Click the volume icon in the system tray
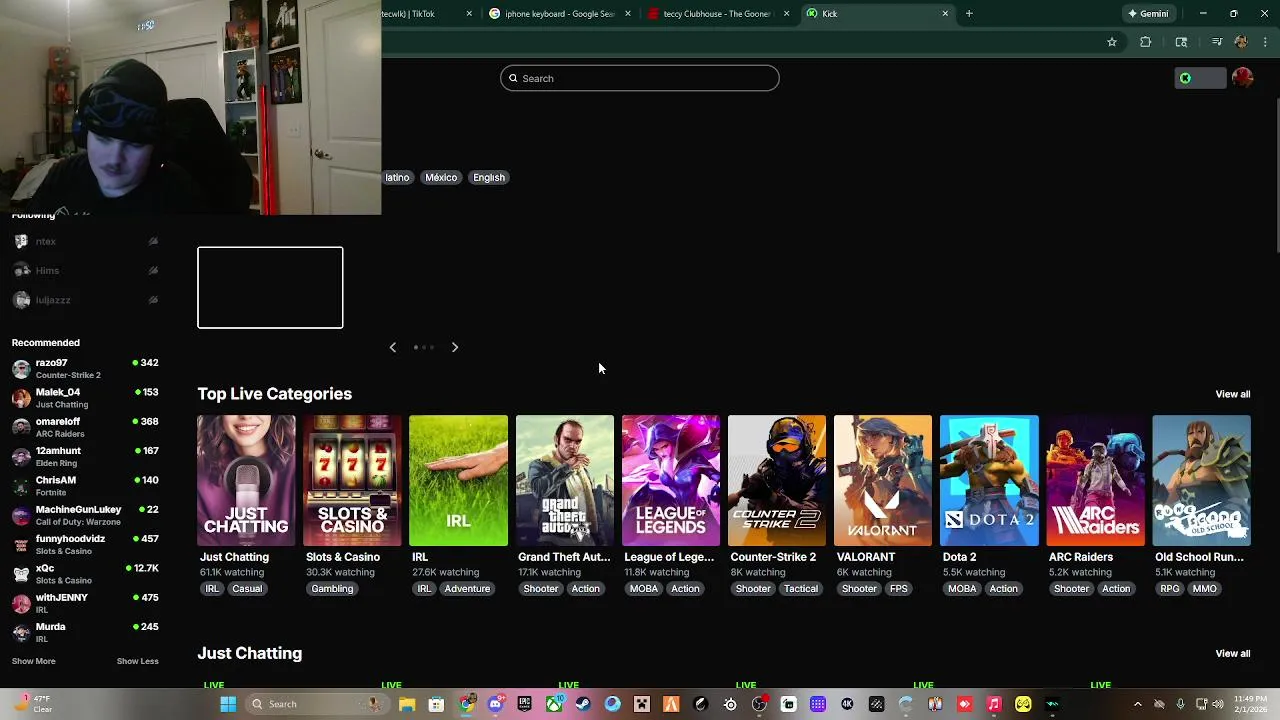Image resolution: width=1280 pixels, height=720 pixels. point(1220,704)
